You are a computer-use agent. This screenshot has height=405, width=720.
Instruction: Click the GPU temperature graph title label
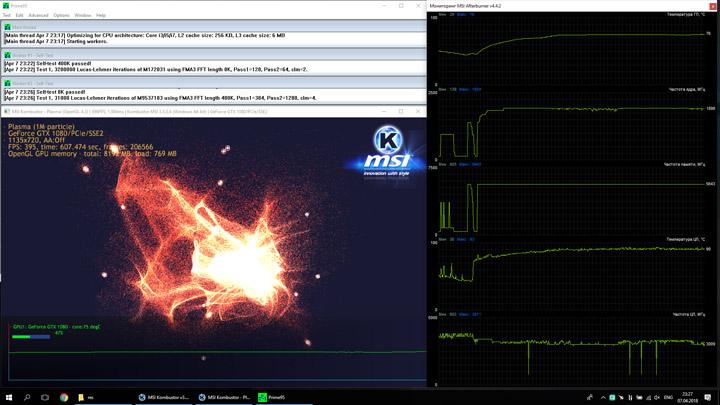coord(686,15)
